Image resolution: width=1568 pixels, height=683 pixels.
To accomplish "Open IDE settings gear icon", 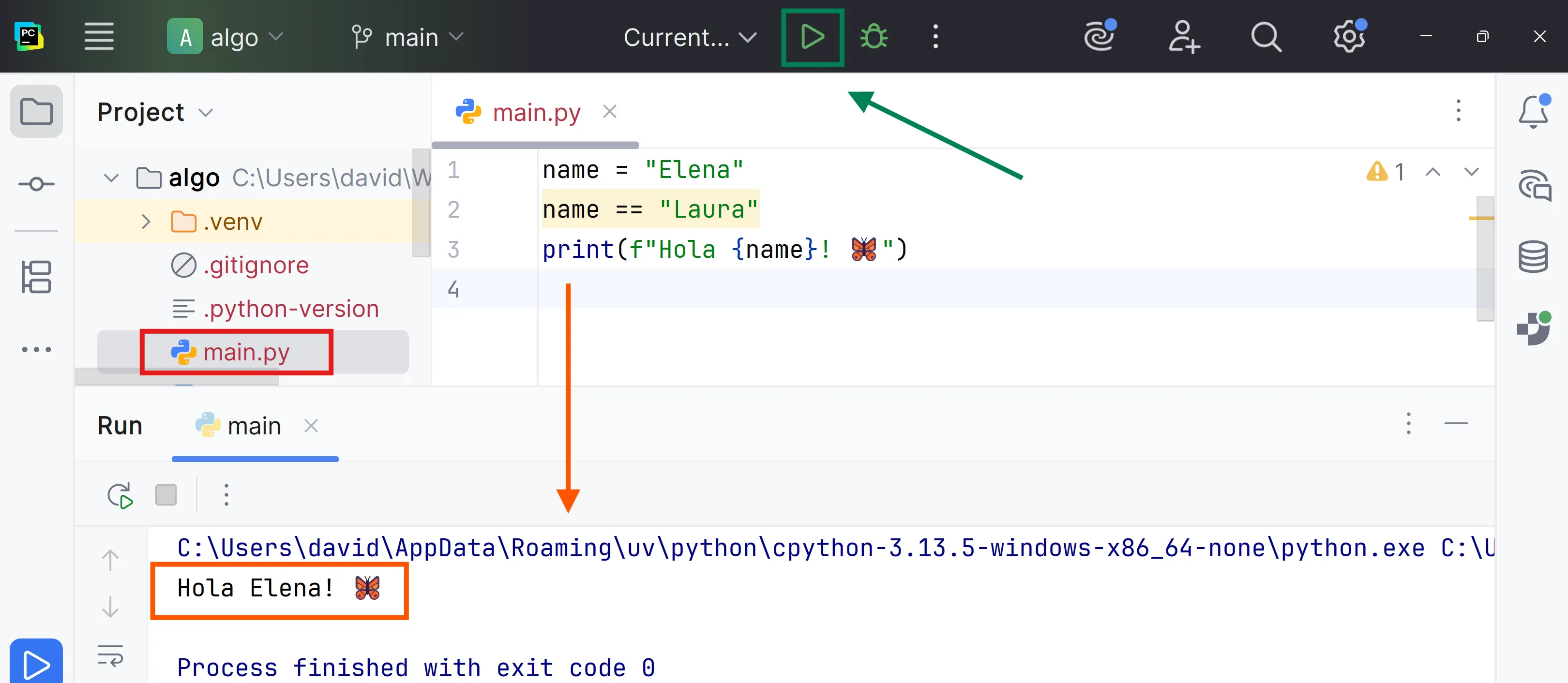I will (x=1349, y=37).
